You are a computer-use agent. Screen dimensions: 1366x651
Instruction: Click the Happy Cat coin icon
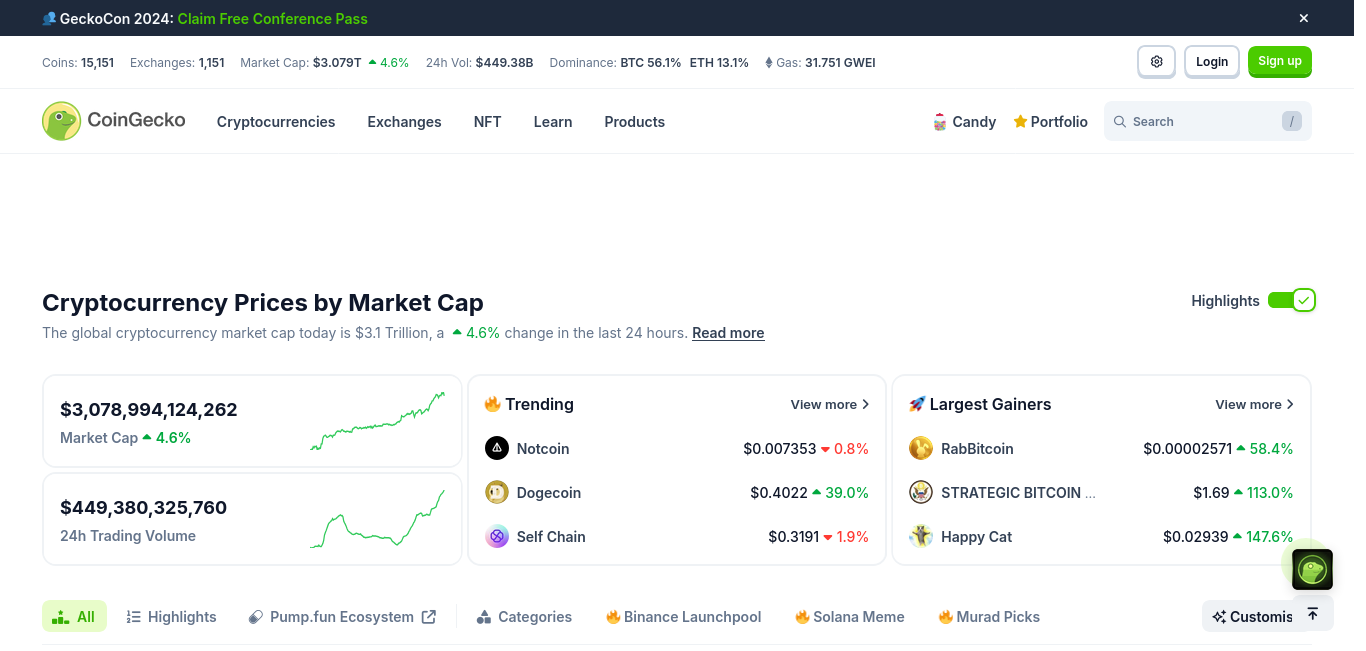(x=921, y=536)
